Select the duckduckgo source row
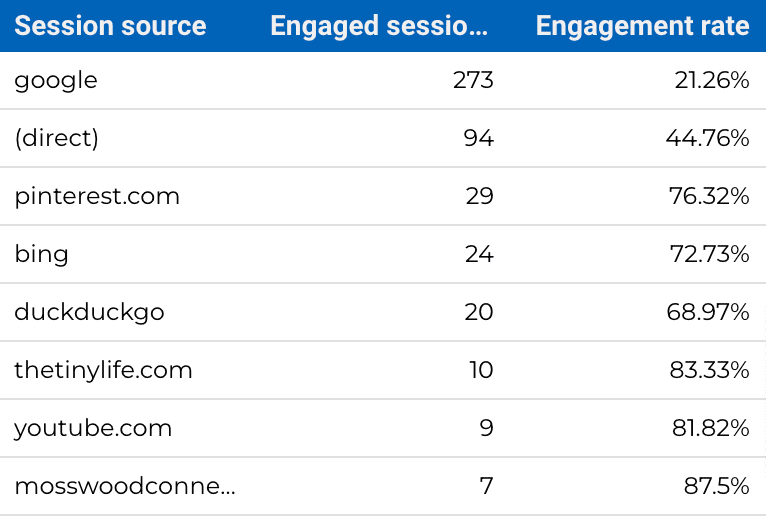The image size is (766, 516). point(383,312)
